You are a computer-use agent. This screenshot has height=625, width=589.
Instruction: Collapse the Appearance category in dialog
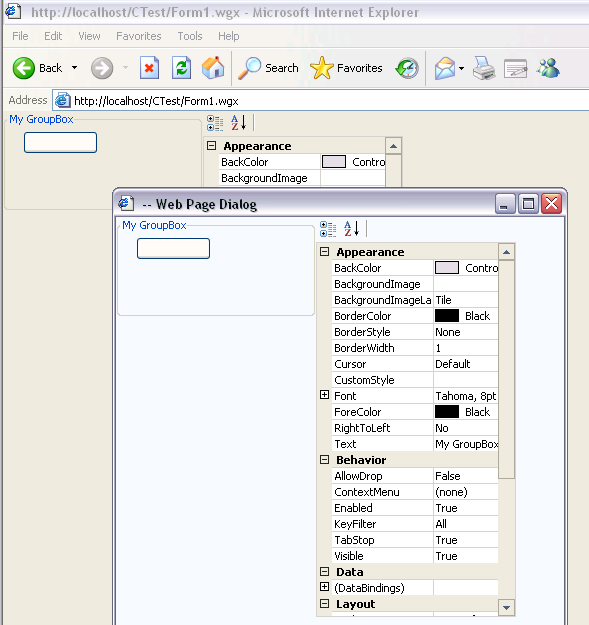(325, 252)
